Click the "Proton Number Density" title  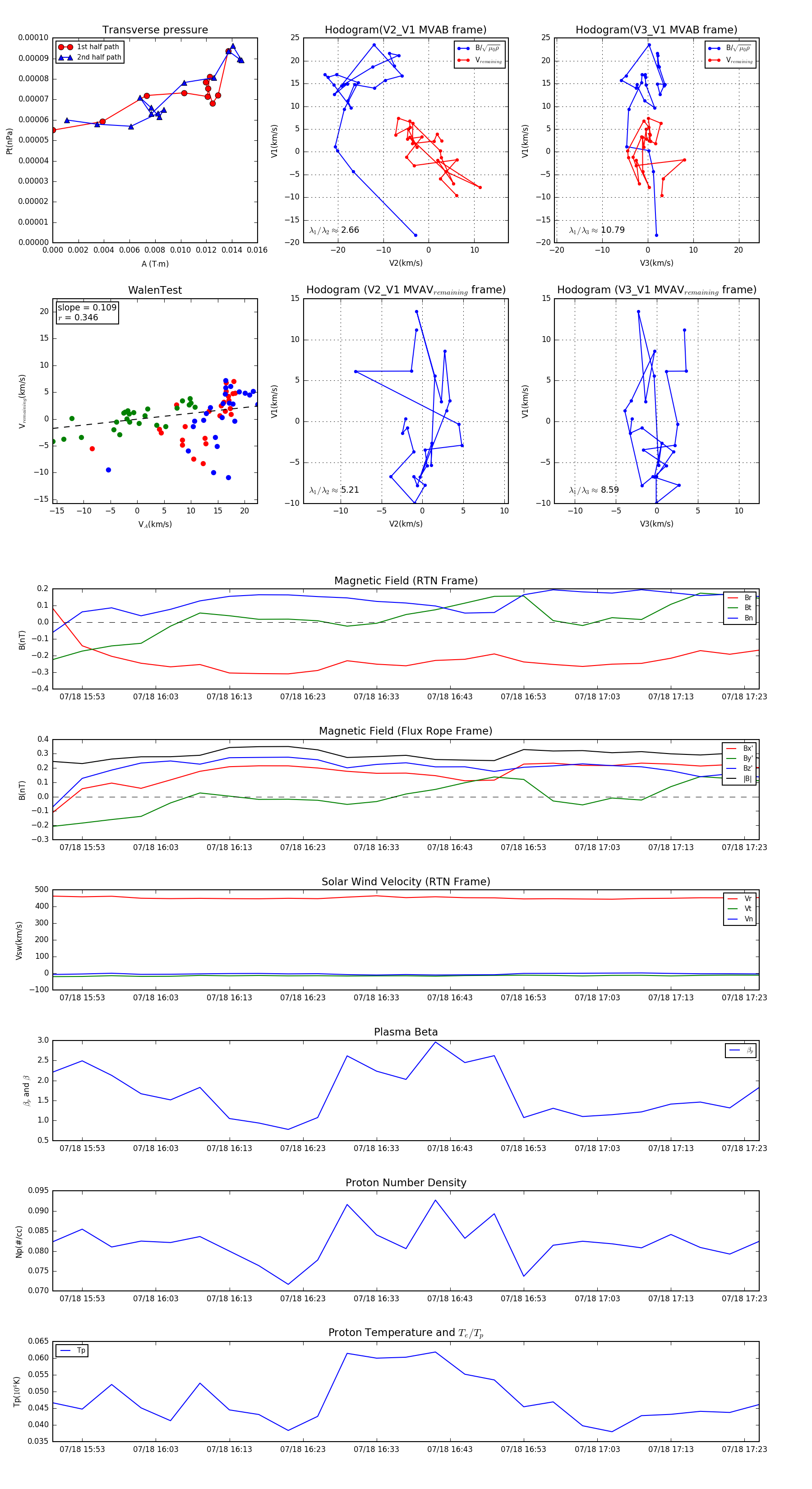(406, 1183)
